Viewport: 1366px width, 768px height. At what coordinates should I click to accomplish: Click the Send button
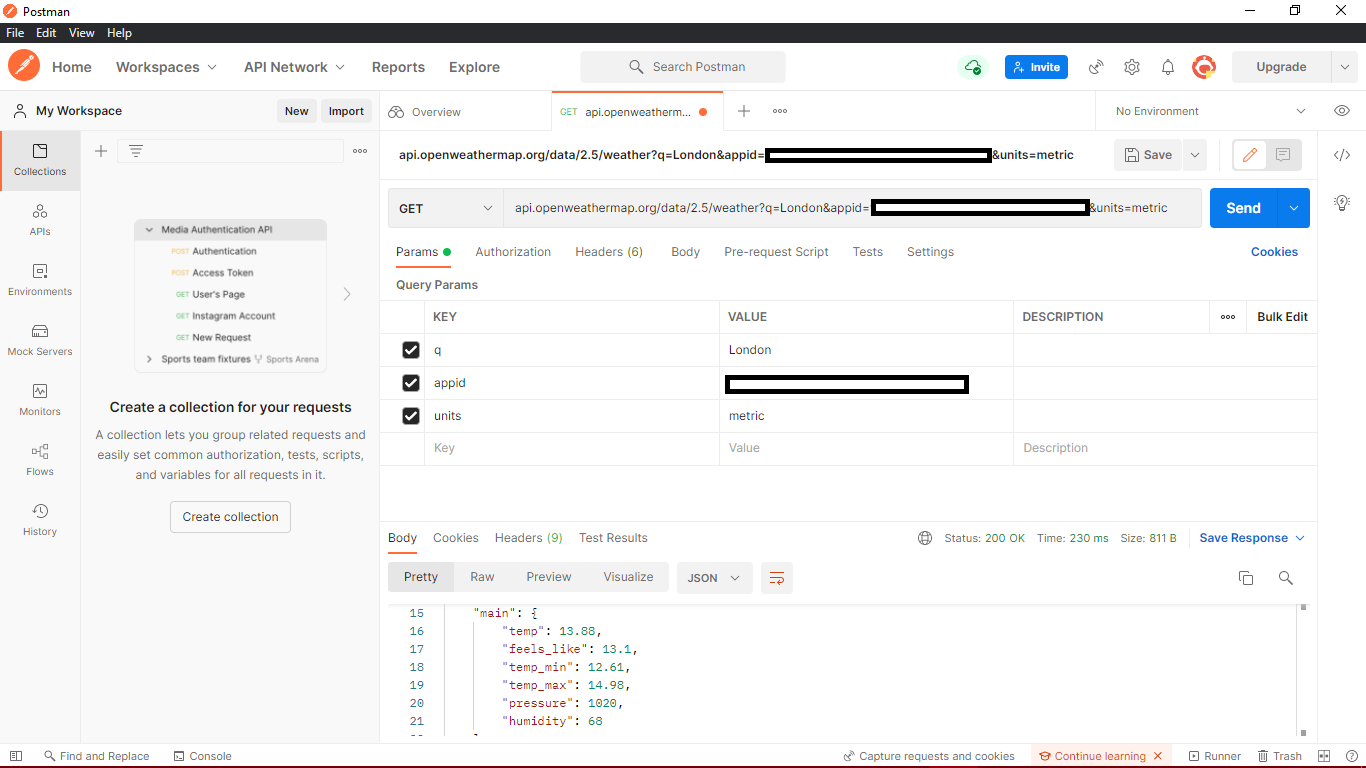[x=1244, y=208]
